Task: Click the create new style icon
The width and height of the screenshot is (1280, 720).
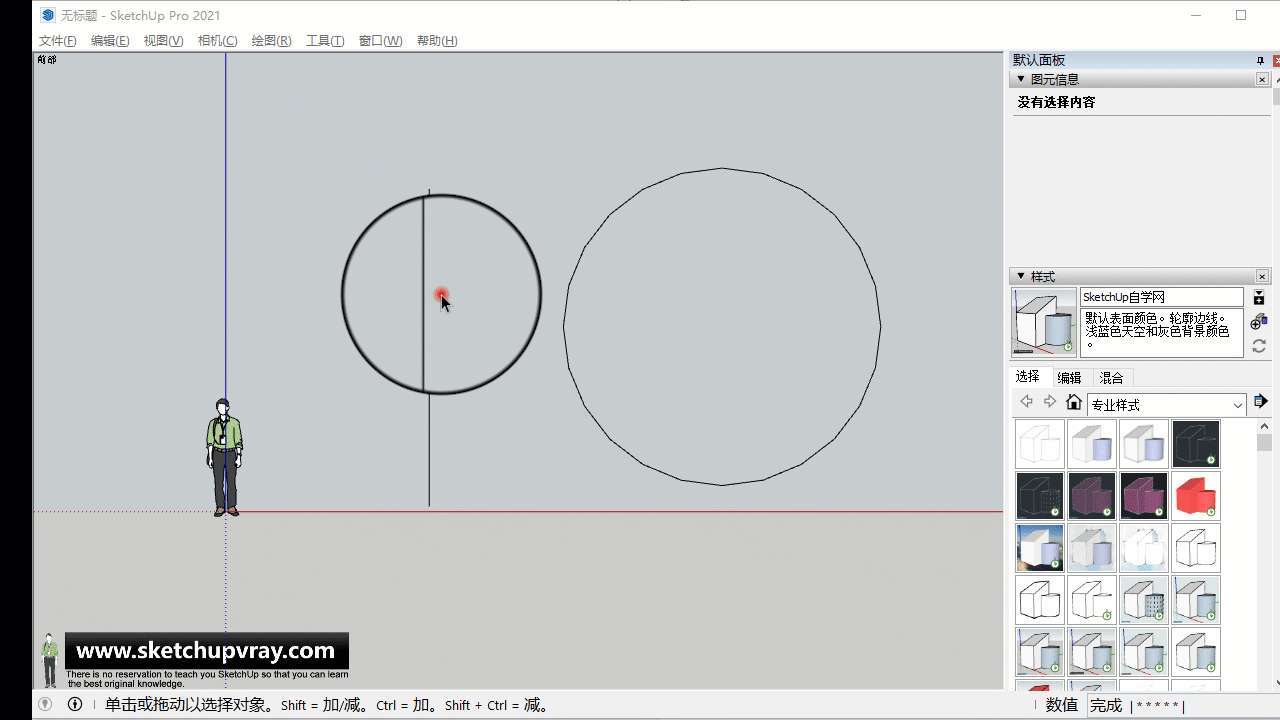Action: (1259, 321)
